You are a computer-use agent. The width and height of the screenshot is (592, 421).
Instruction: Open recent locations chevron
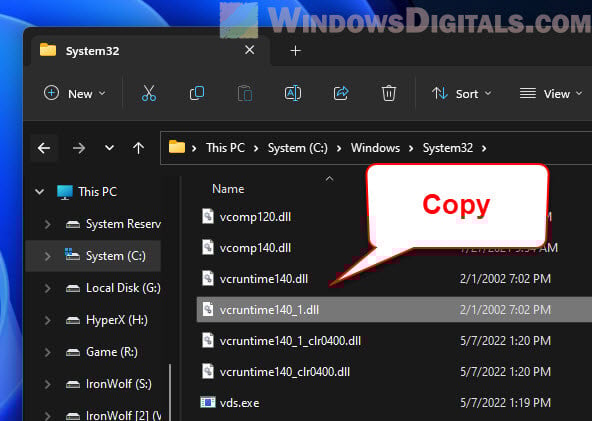click(x=109, y=148)
